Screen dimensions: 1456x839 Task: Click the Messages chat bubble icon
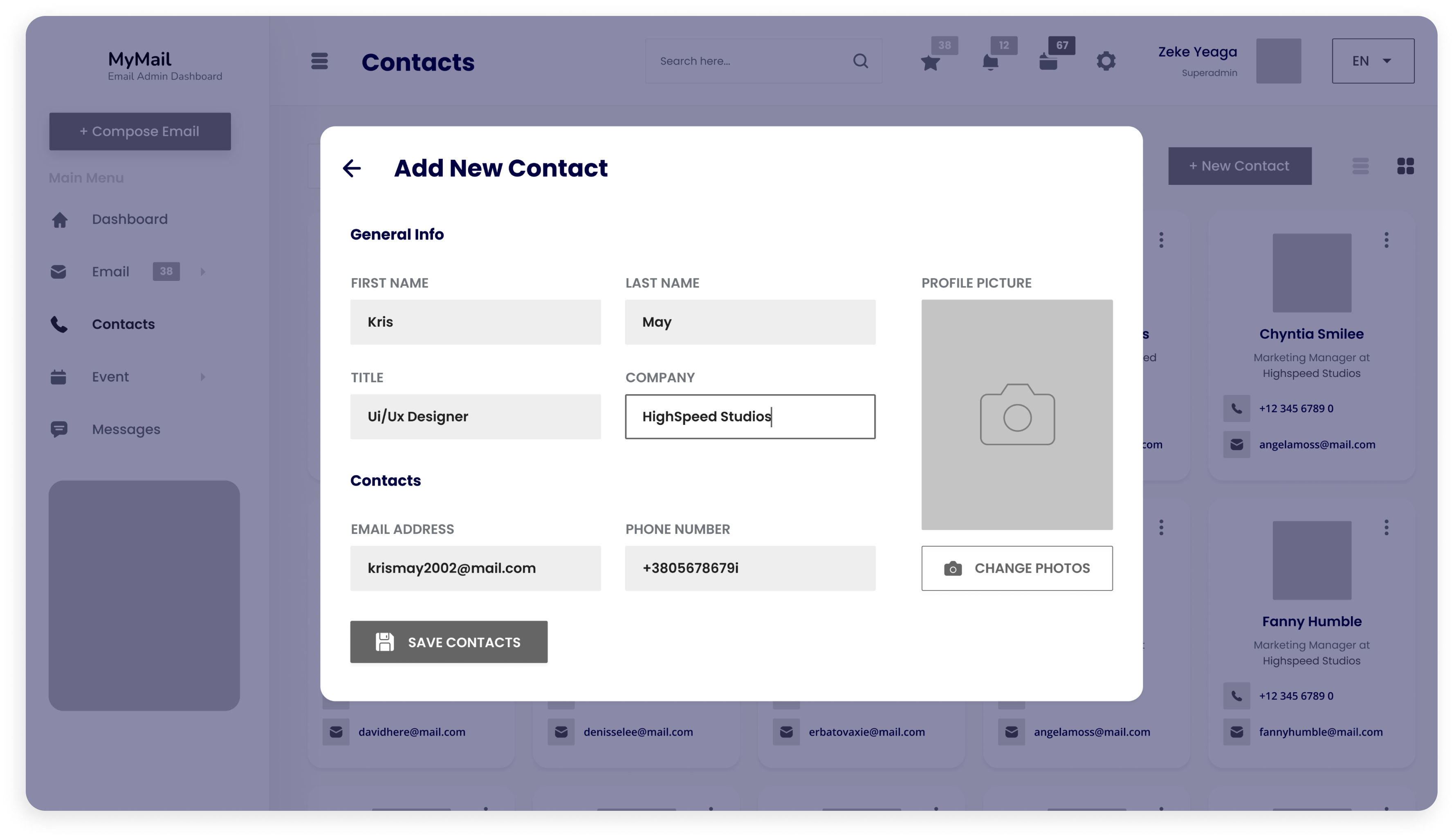59,429
